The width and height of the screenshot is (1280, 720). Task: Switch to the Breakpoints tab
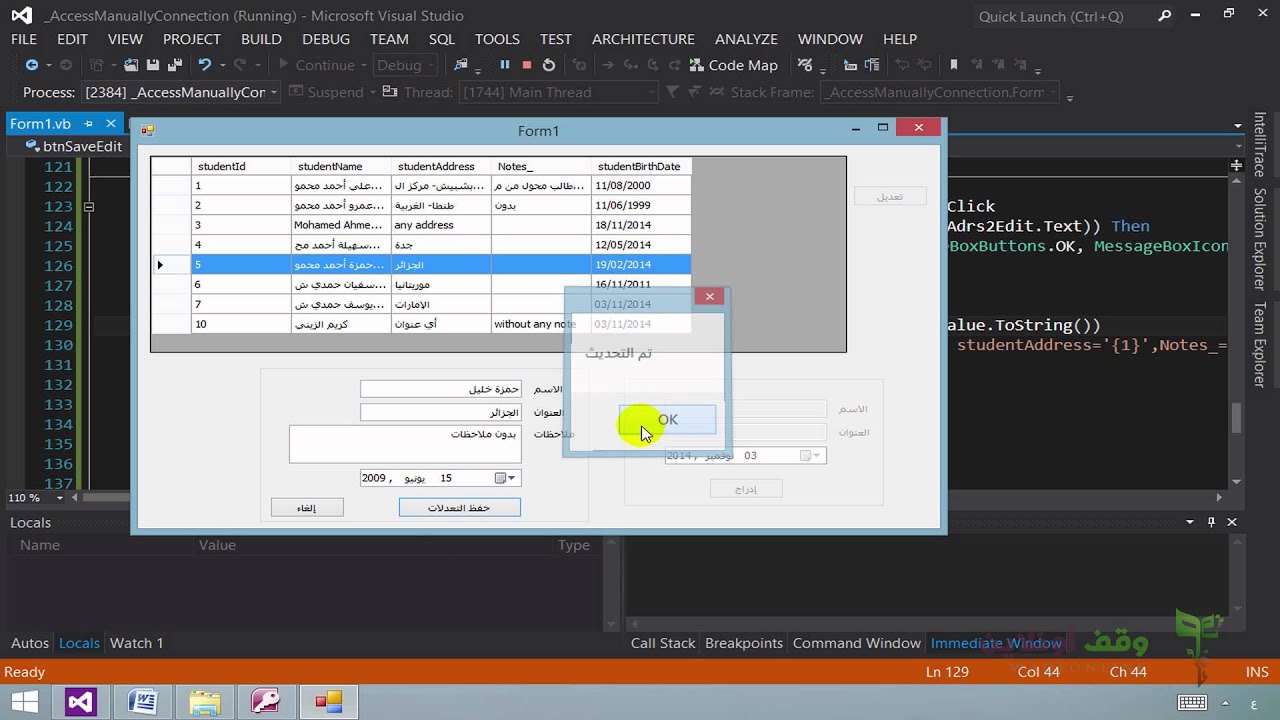(x=744, y=643)
